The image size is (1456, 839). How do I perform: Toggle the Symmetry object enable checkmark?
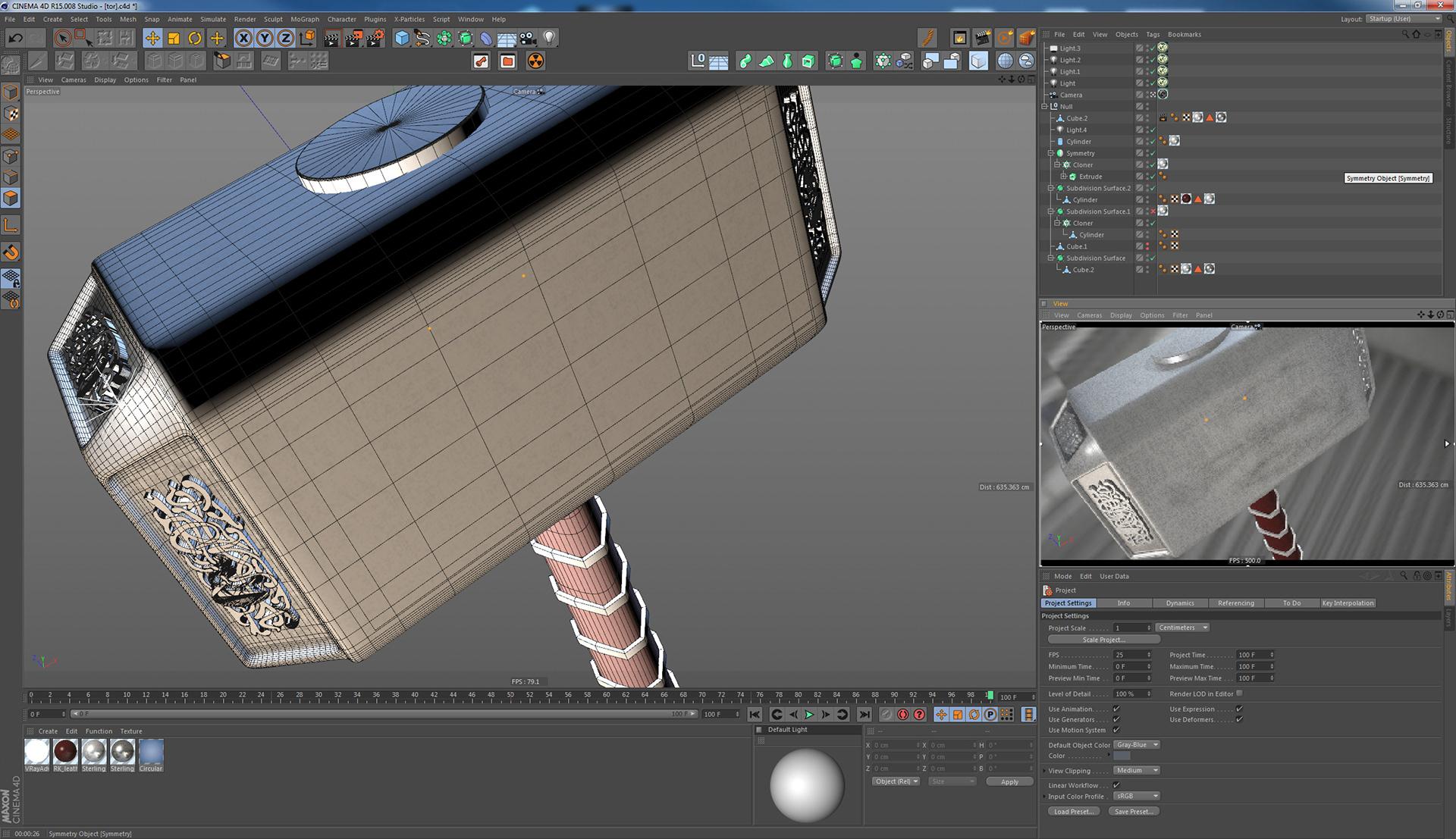tap(1153, 153)
